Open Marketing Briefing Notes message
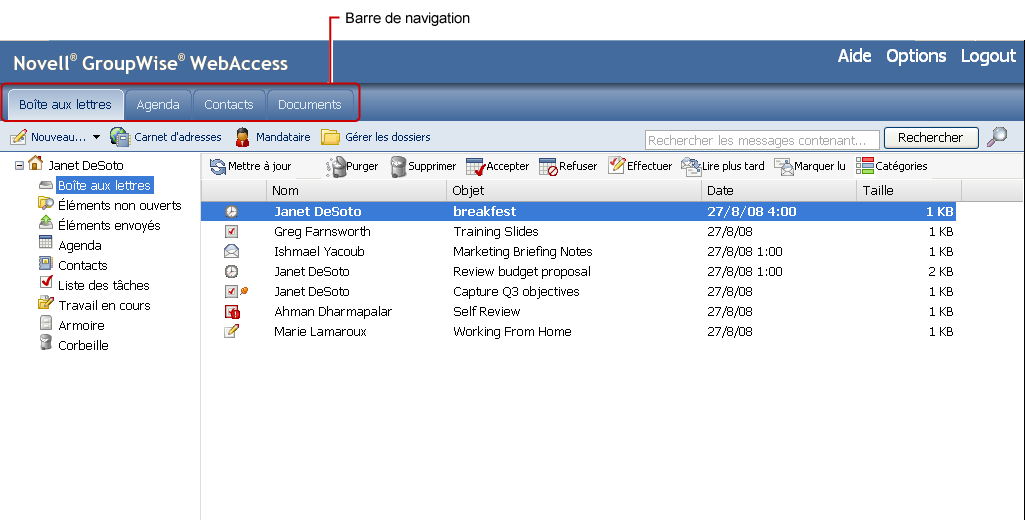Screen dimensions: 1025x520 click(x=522, y=252)
